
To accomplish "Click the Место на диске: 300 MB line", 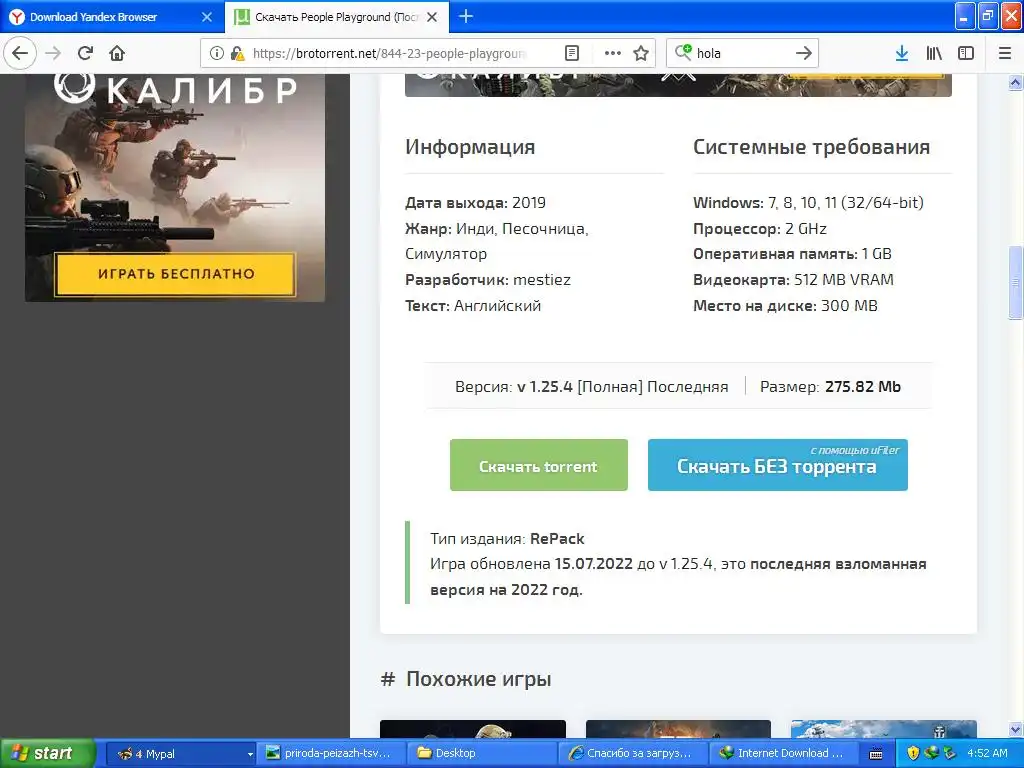I will tap(785, 306).
